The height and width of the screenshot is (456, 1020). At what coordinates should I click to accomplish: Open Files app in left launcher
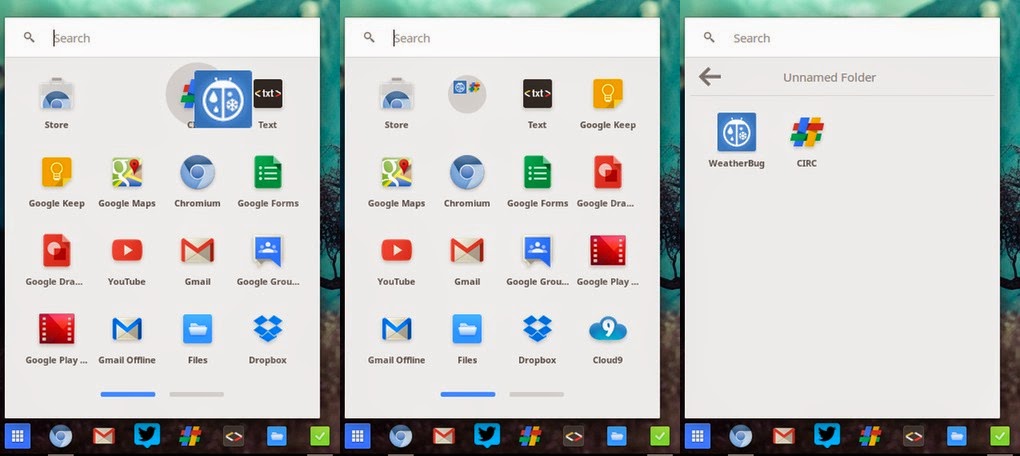click(x=197, y=329)
